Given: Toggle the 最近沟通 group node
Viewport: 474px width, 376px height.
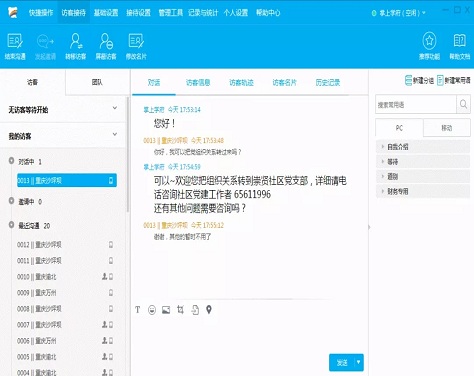Looking at the screenshot, I should pyautogui.click(x=11, y=225).
